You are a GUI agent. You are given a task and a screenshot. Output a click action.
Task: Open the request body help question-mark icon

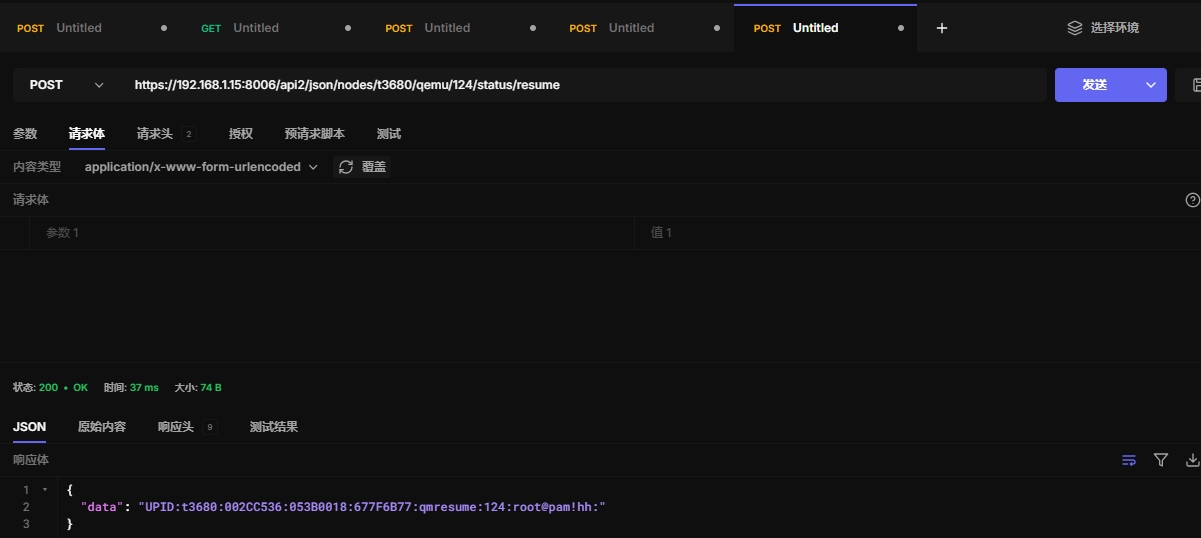coord(1192,200)
